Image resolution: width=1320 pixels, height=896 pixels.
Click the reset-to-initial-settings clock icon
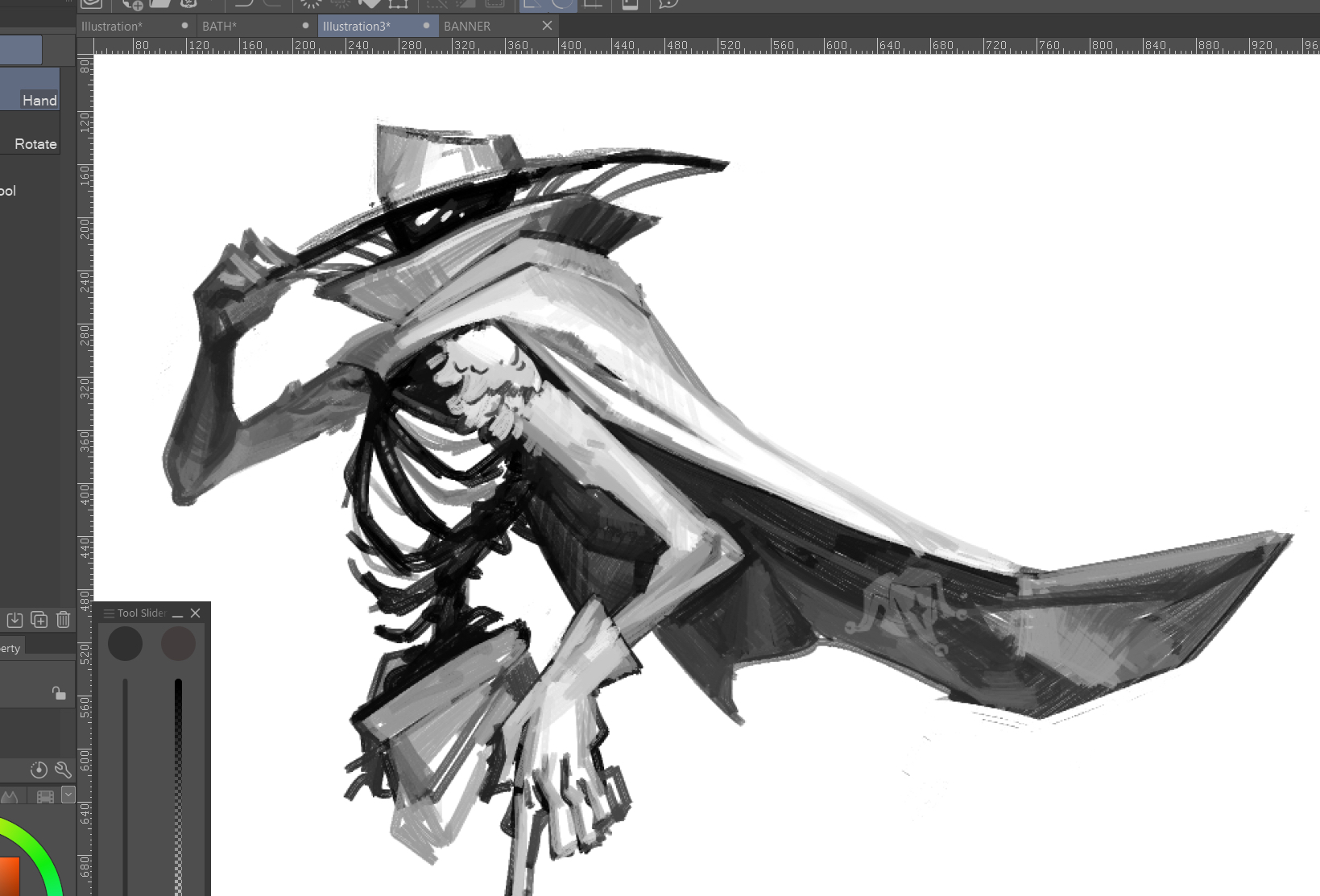(x=39, y=770)
